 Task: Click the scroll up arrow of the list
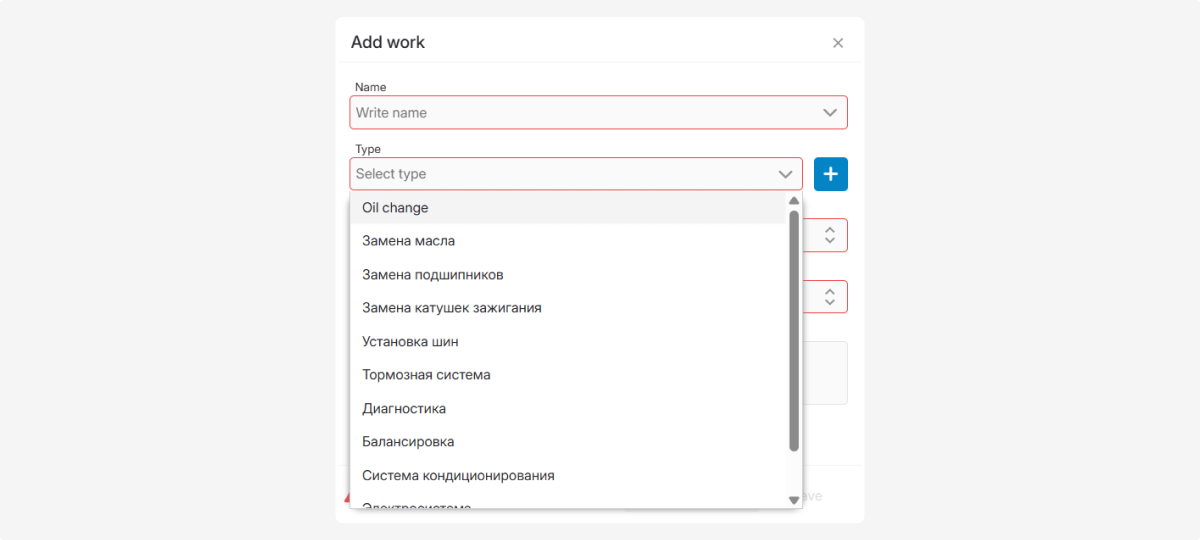point(794,200)
